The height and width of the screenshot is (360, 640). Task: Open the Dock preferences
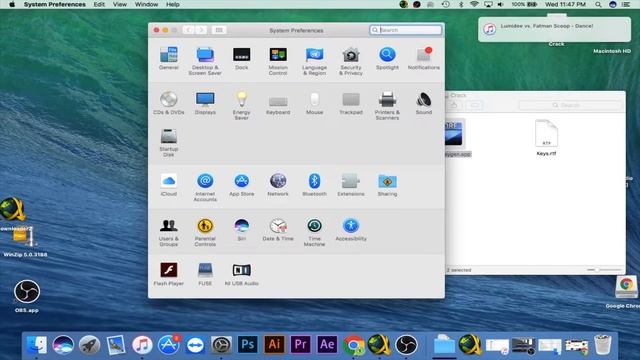pos(242,58)
